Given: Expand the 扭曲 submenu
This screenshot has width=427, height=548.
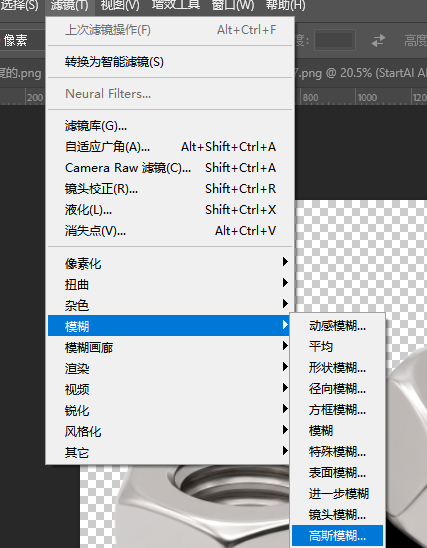Looking at the screenshot, I should [170, 284].
